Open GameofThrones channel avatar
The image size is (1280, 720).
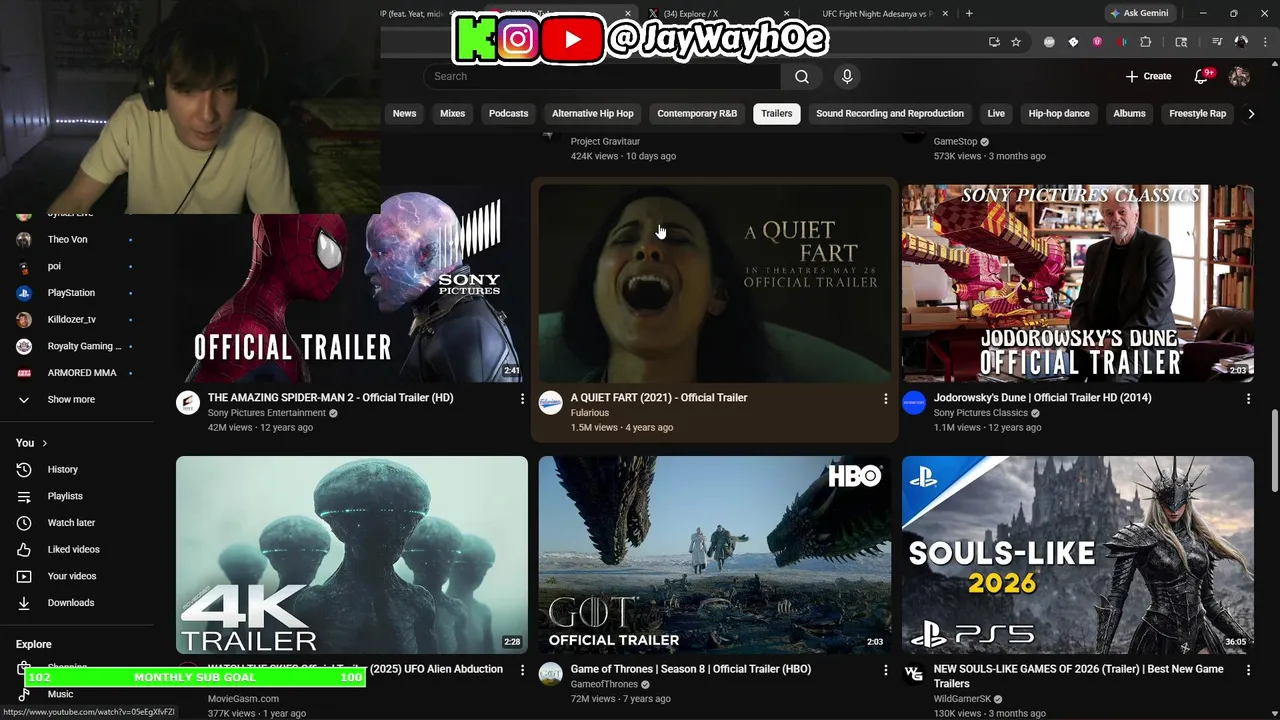pos(551,674)
